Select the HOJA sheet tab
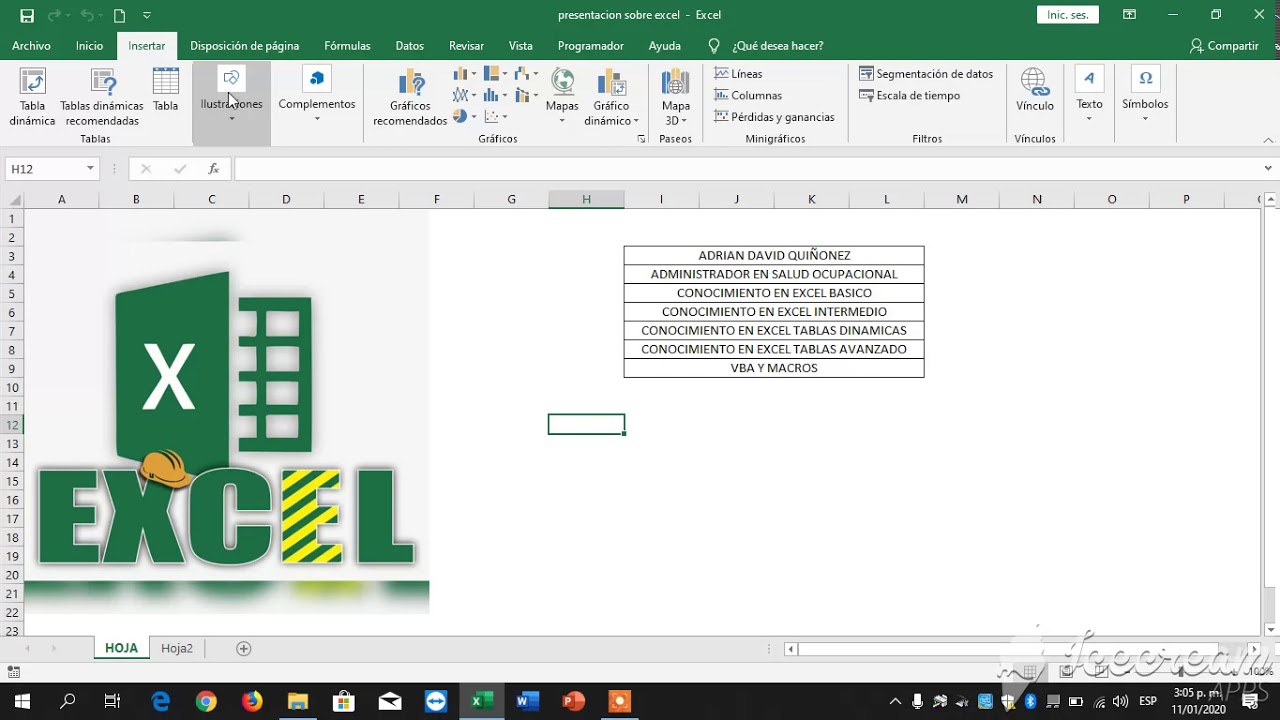This screenshot has height=720, width=1280. 121,648
